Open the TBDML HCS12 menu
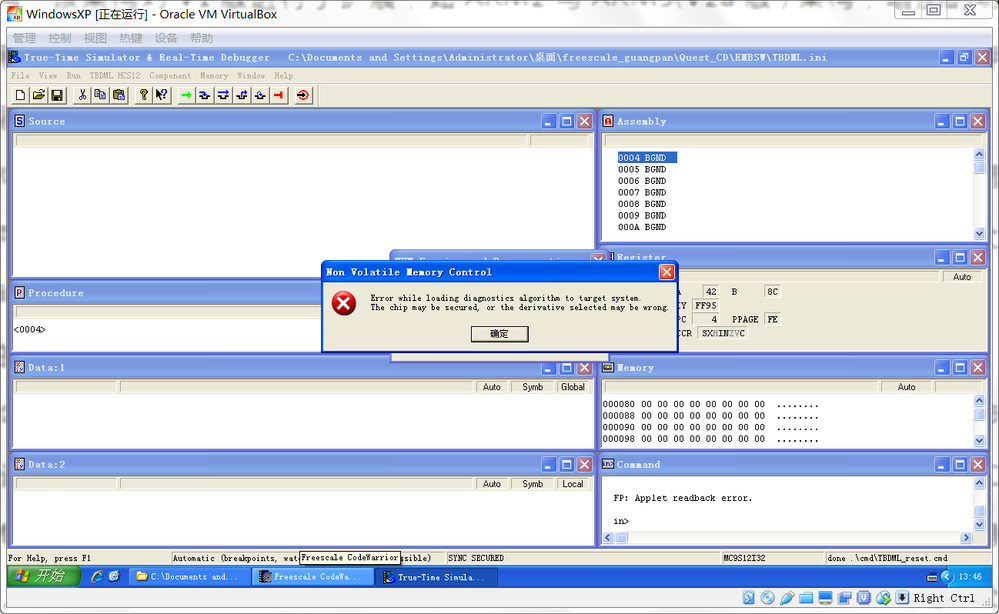The height and width of the screenshot is (614, 999). [x=115, y=75]
